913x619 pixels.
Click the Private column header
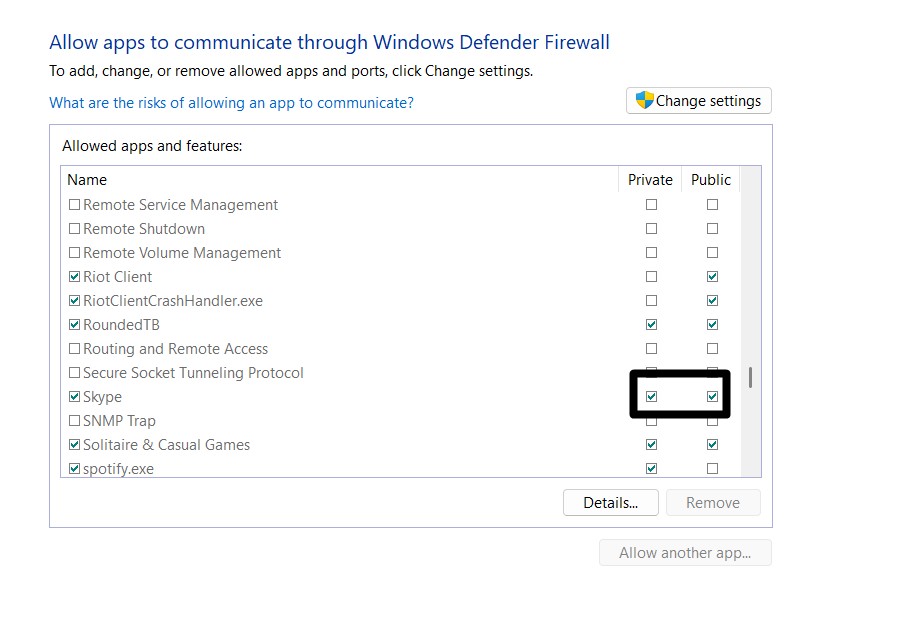(650, 180)
